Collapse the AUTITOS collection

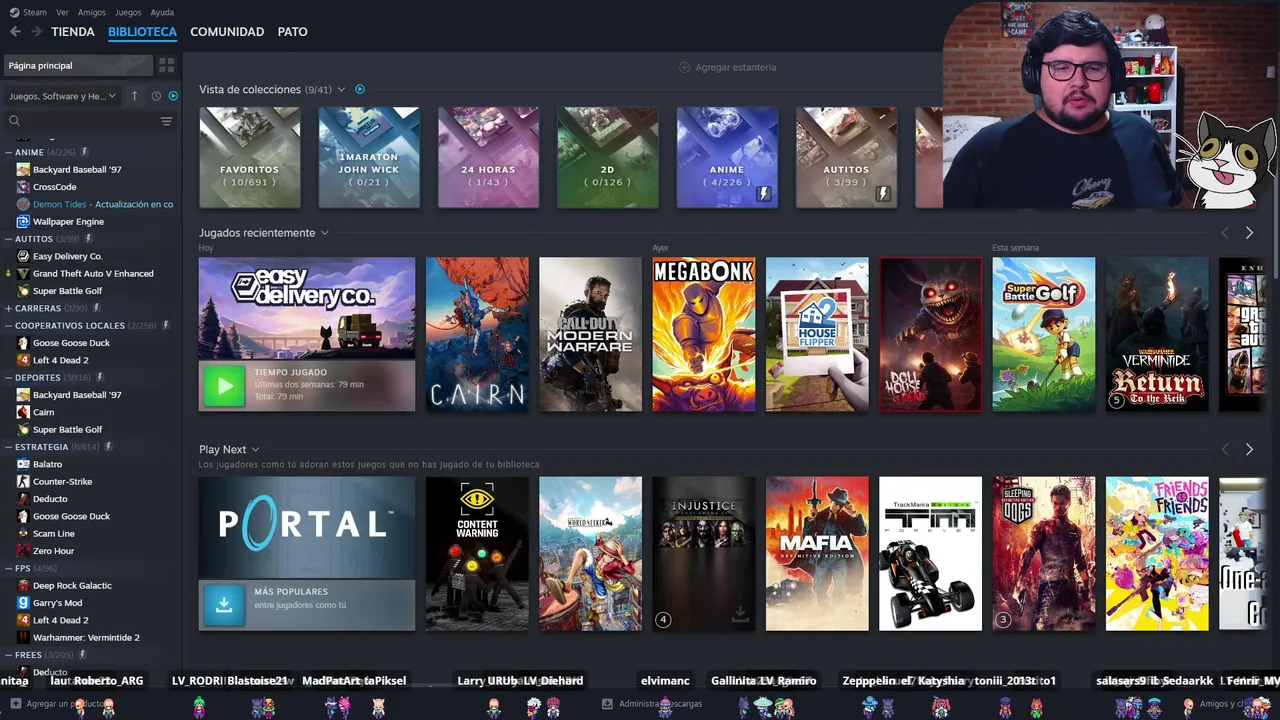point(8,239)
